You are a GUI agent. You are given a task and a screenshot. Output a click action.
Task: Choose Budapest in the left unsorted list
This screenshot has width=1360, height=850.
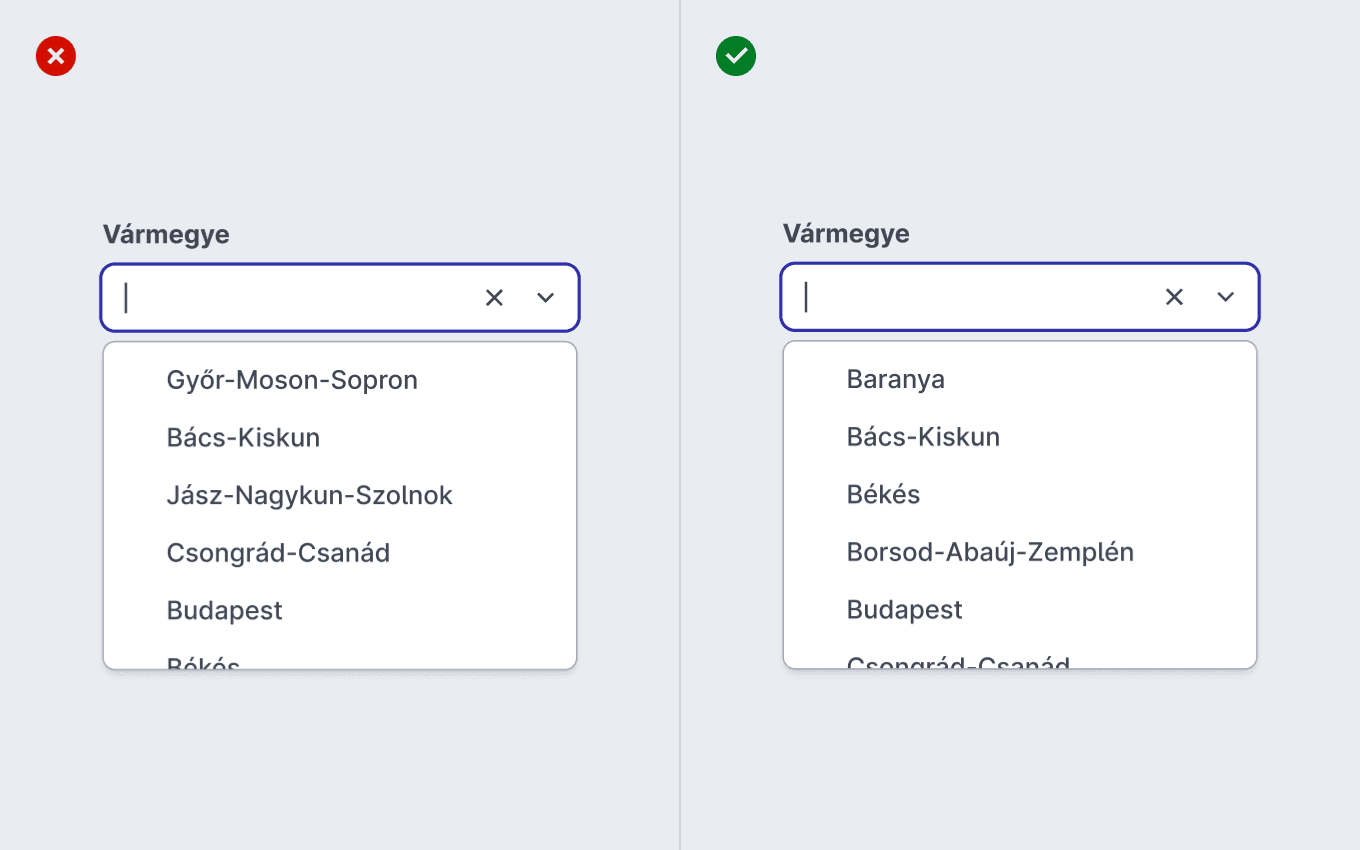coord(340,610)
